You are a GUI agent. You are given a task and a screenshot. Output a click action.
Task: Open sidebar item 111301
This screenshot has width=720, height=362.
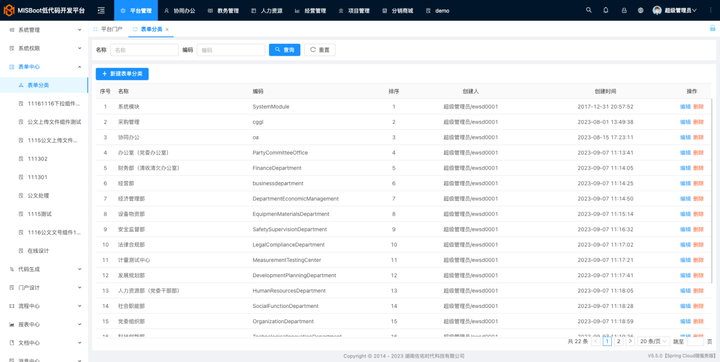tap(44, 177)
